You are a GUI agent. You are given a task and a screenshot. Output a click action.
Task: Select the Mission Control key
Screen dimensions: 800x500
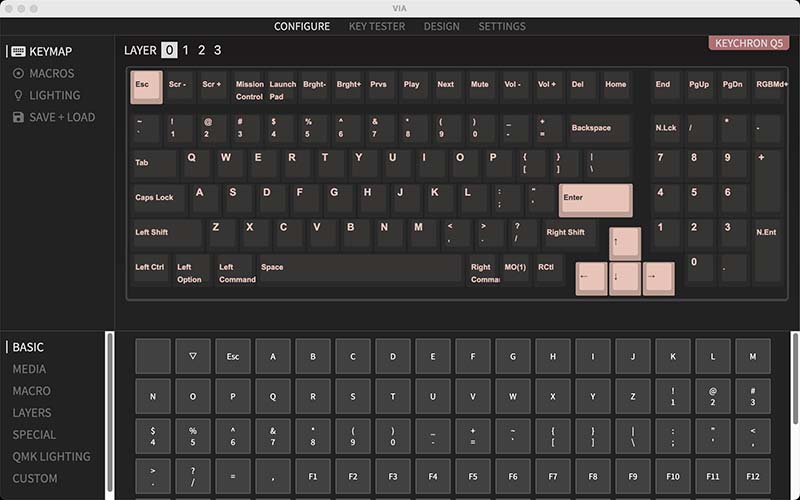(x=249, y=87)
